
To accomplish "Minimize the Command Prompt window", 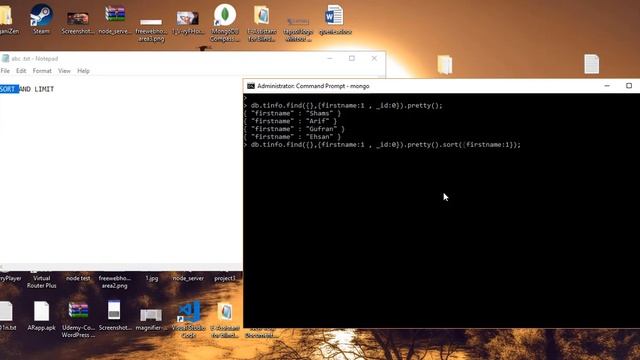I will [x=607, y=86].
